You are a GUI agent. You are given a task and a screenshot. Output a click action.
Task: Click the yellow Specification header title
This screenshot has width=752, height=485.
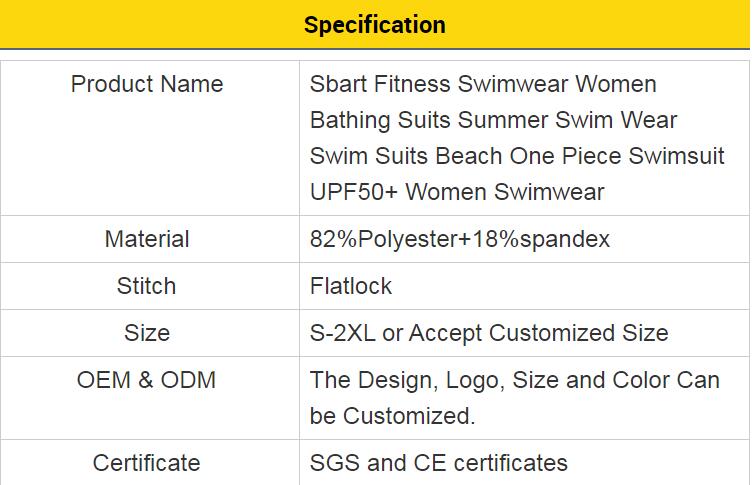[375, 25]
